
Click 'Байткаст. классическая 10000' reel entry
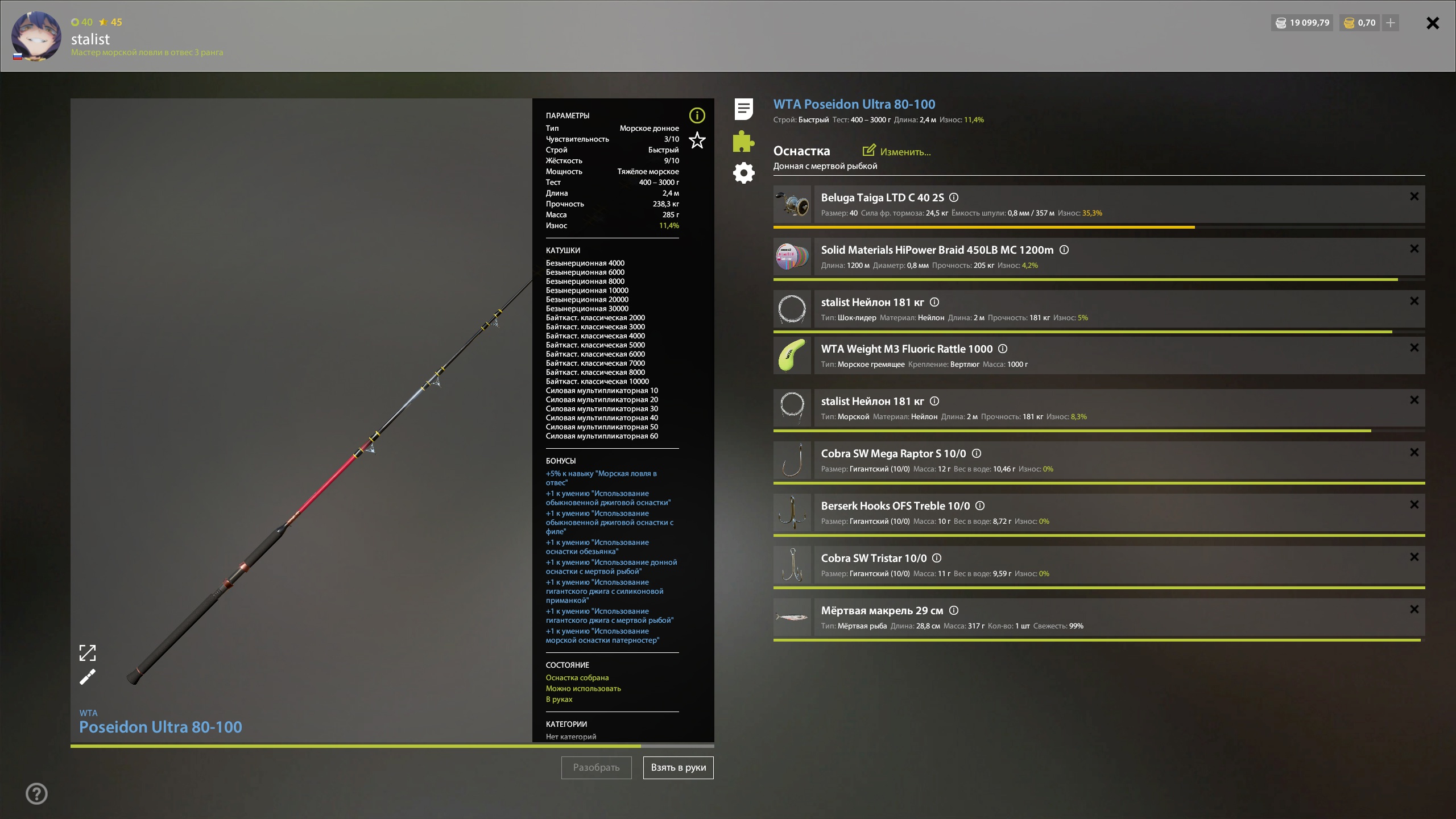click(x=597, y=381)
